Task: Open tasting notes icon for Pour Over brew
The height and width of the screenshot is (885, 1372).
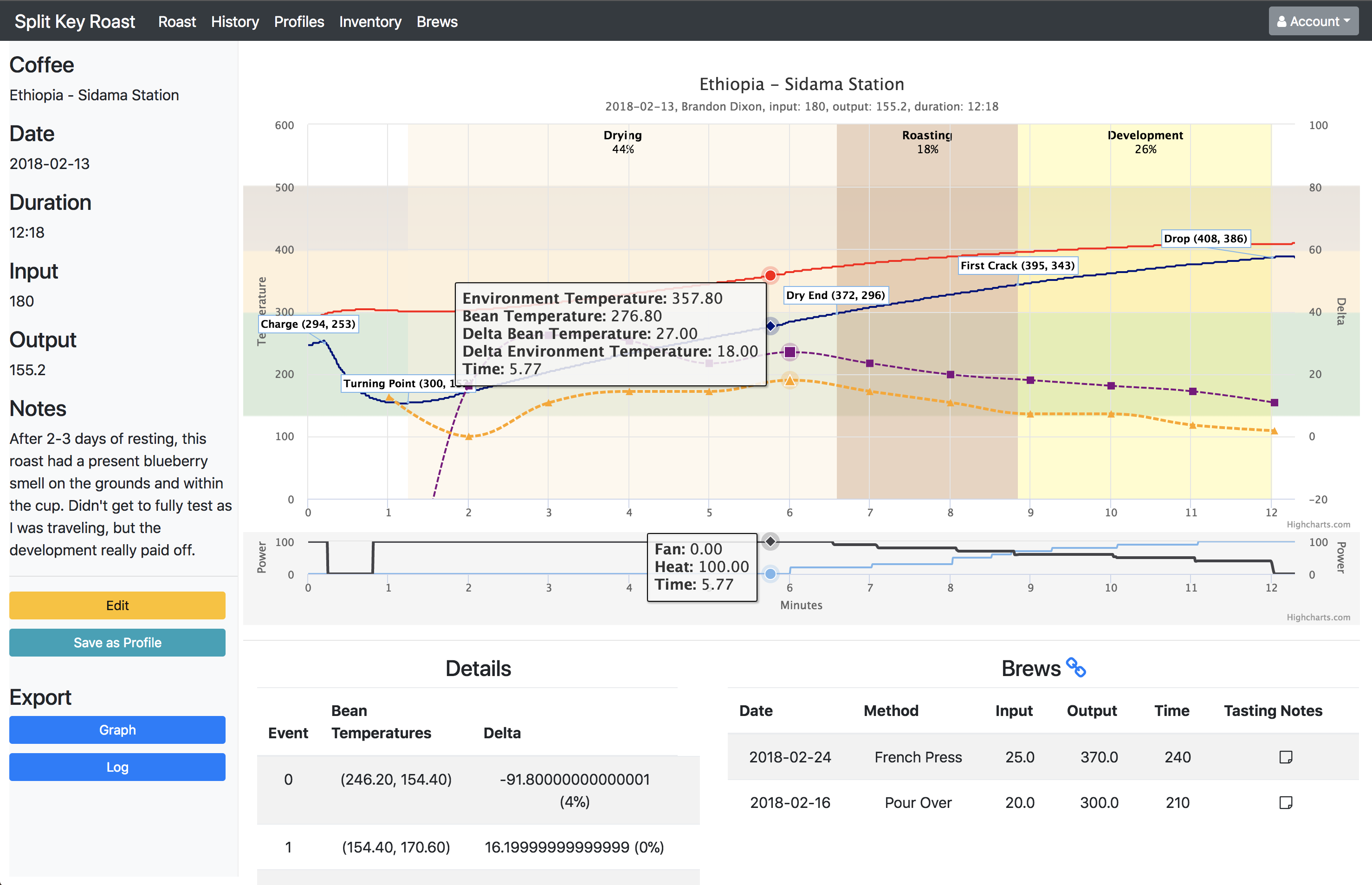Action: 1285,802
